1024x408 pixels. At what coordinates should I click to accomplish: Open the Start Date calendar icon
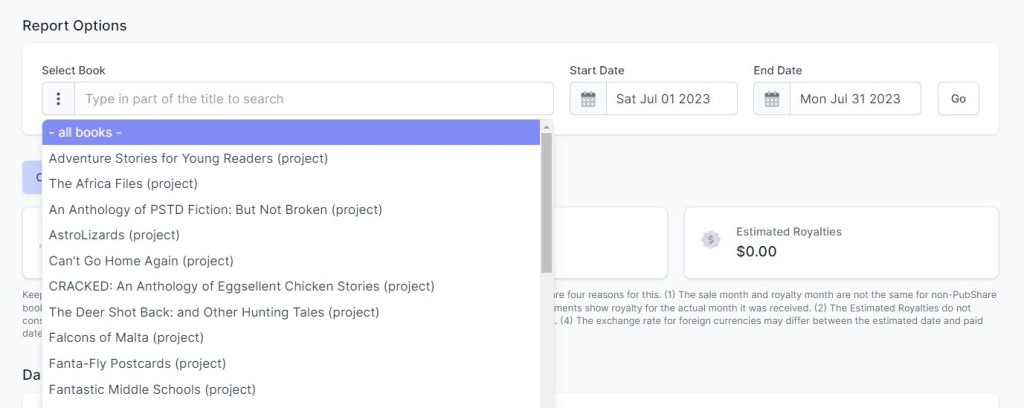tap(588, 99)
